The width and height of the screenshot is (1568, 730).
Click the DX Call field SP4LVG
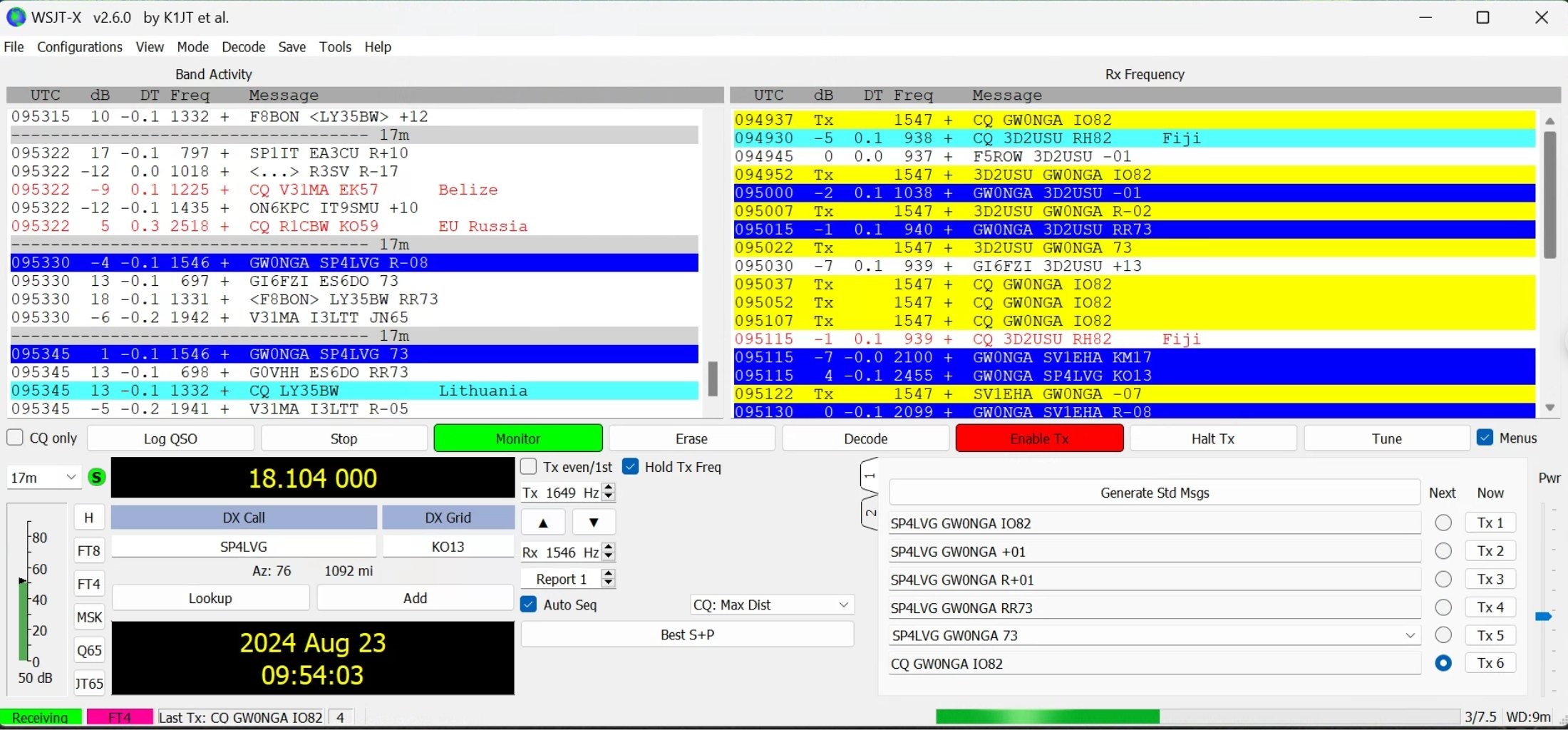pyautogui.click(x=244, y=547)
